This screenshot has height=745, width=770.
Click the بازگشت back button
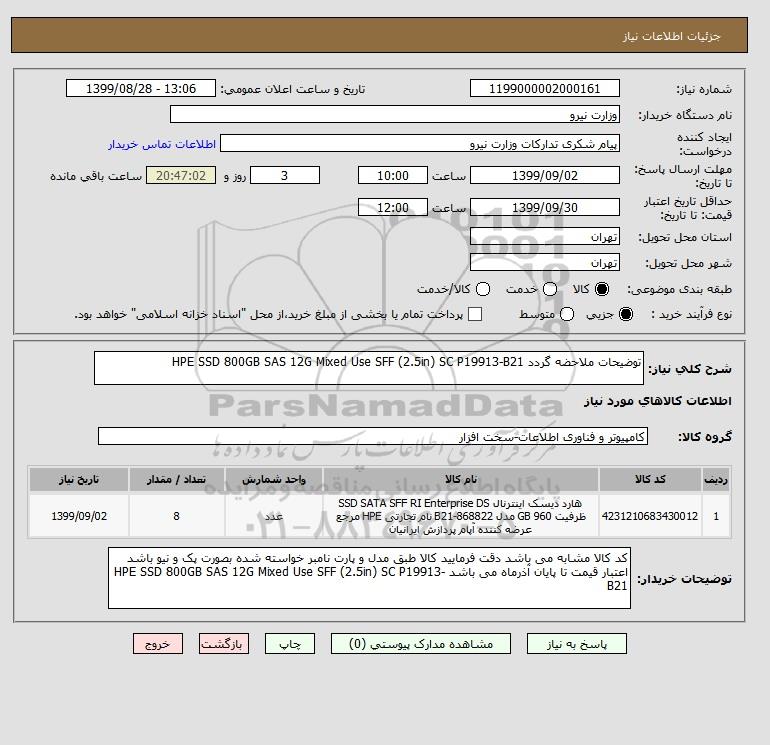pyautogui.click(x=223, y=644)
